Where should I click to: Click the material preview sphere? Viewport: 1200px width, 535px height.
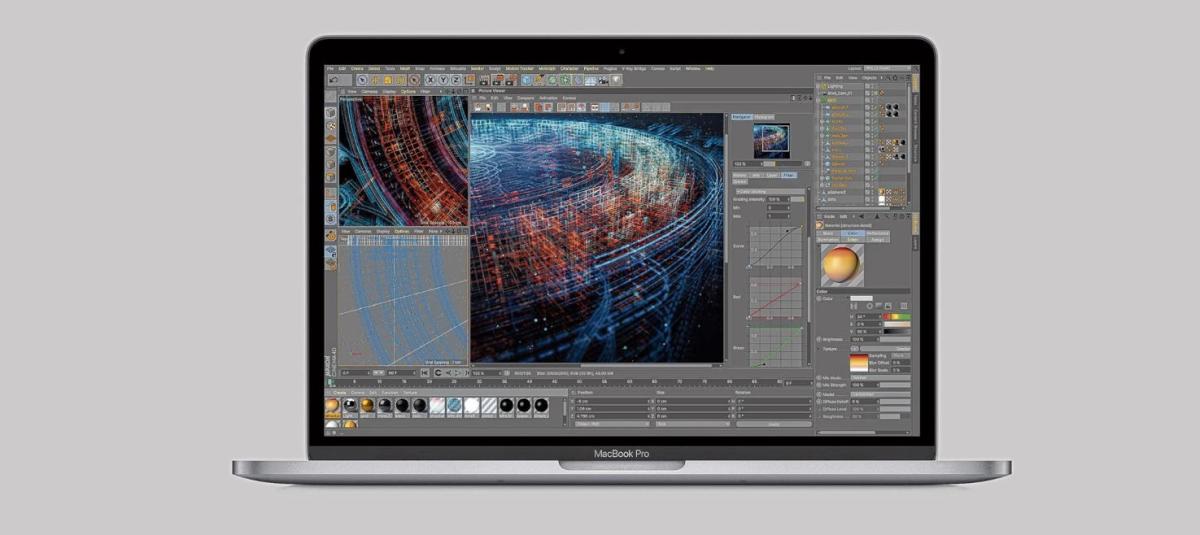(x=840, y=264)
